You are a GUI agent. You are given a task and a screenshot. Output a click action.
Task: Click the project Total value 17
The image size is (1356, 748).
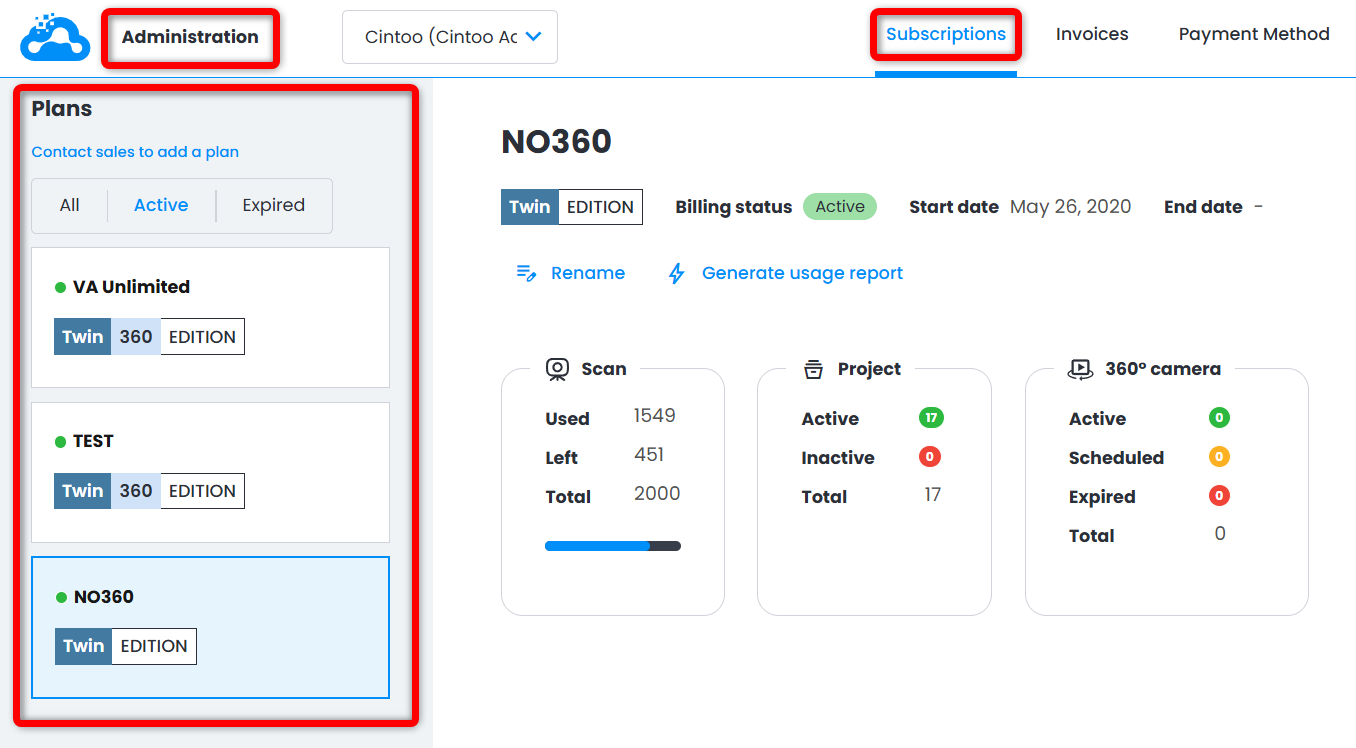(933, 495)
